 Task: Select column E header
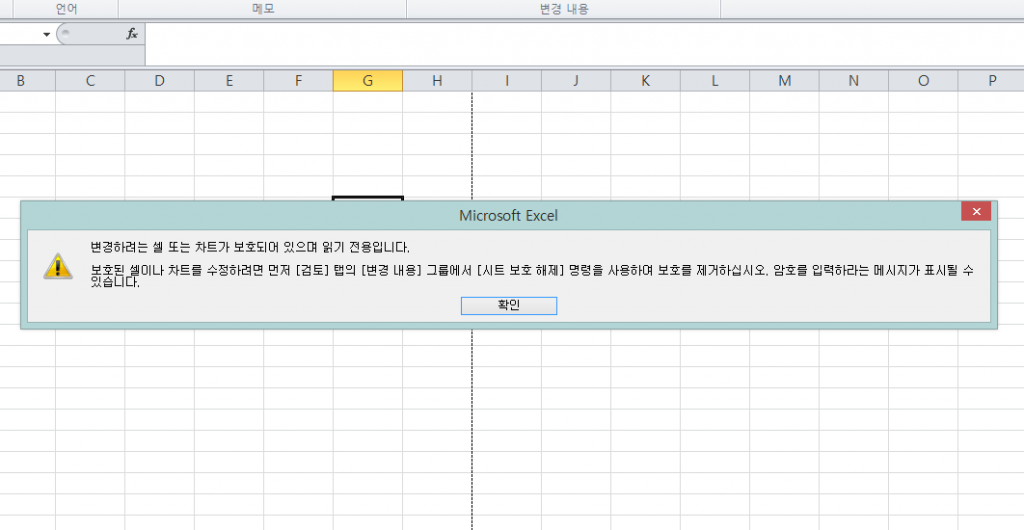[229, 81]
